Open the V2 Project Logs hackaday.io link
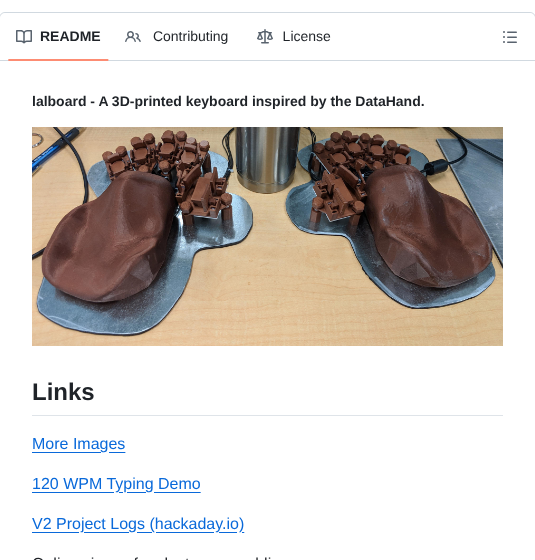 [x=138, y=524]
